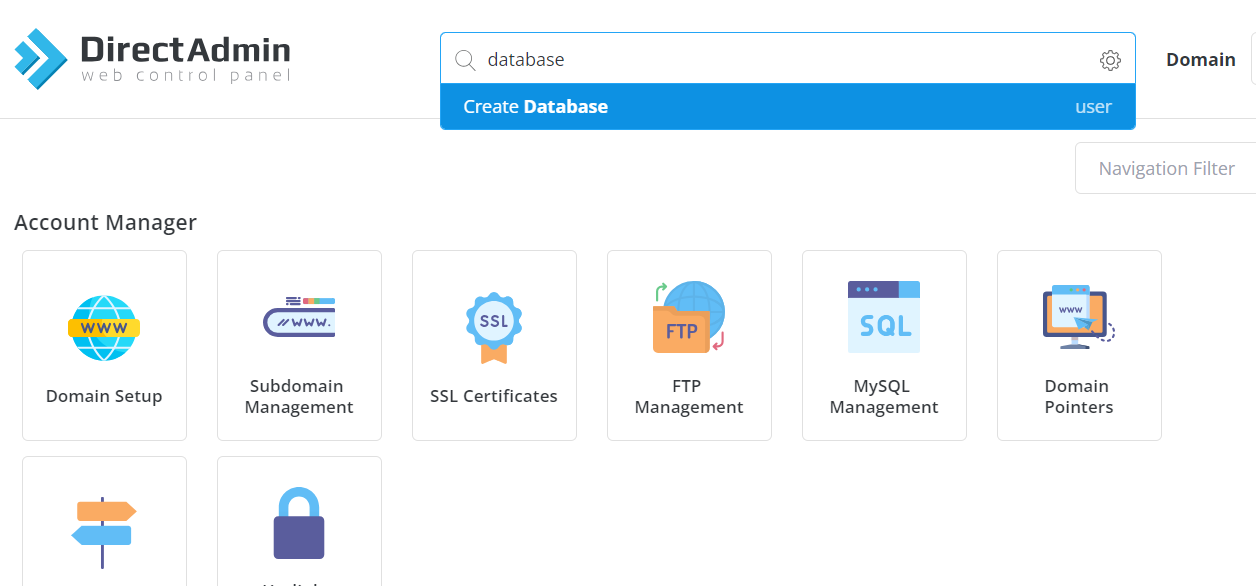Select the FTP Management folder icon
The image size is (1256, 586).
tap(689, 318)
